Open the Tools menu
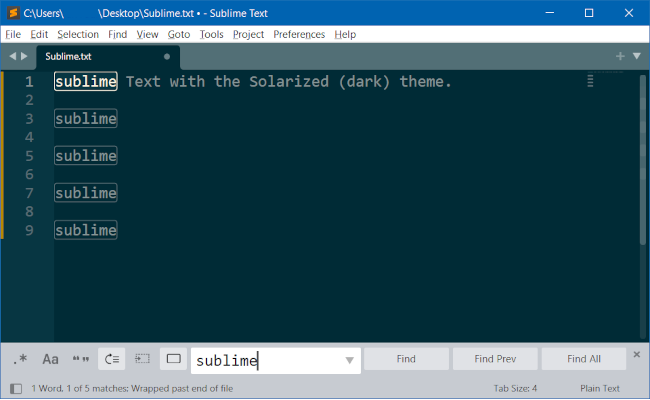650x400 pixels. [x=211, y=34]
